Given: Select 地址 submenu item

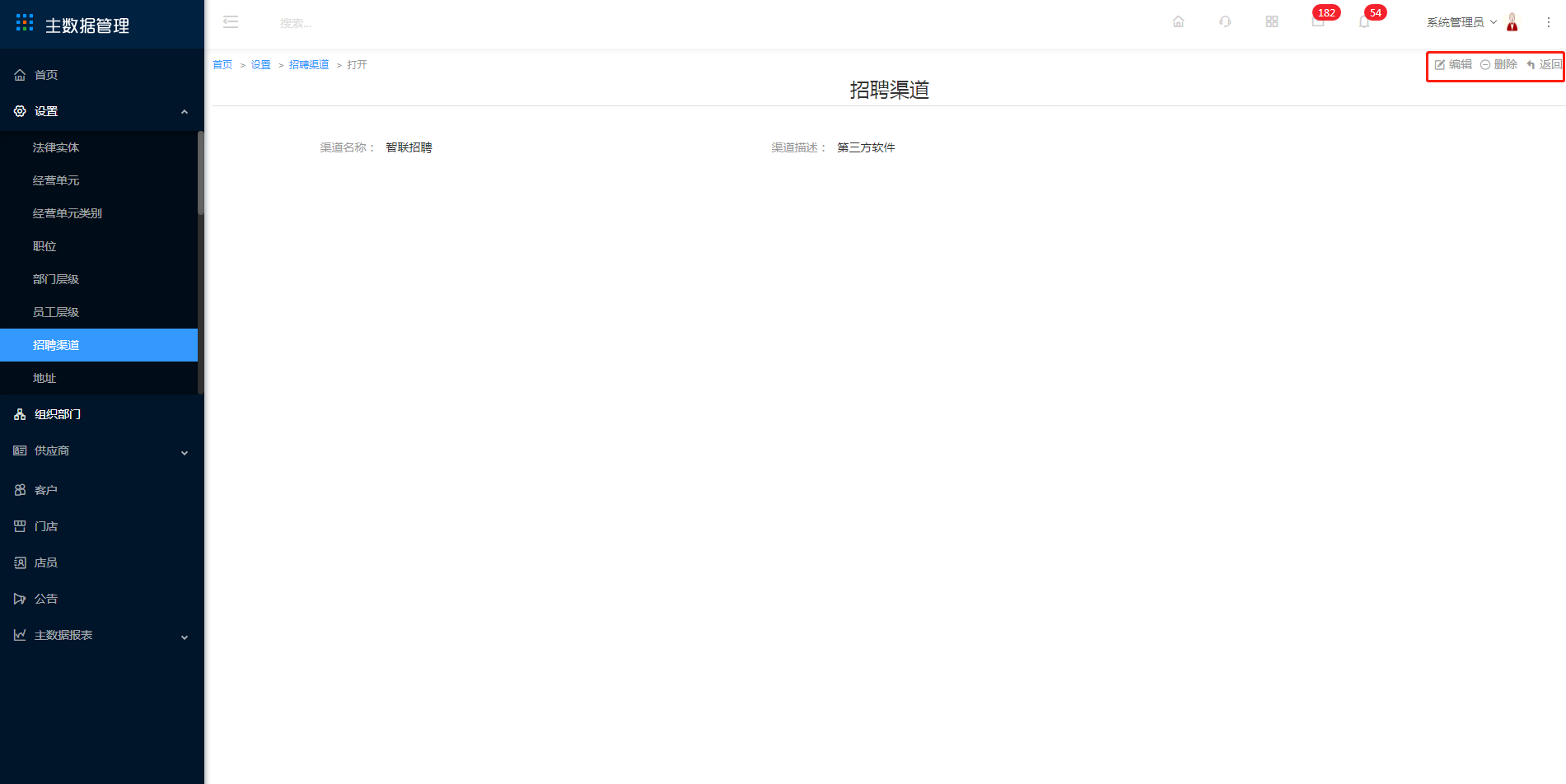Looking at the screenshot, I should pos(99,378).
